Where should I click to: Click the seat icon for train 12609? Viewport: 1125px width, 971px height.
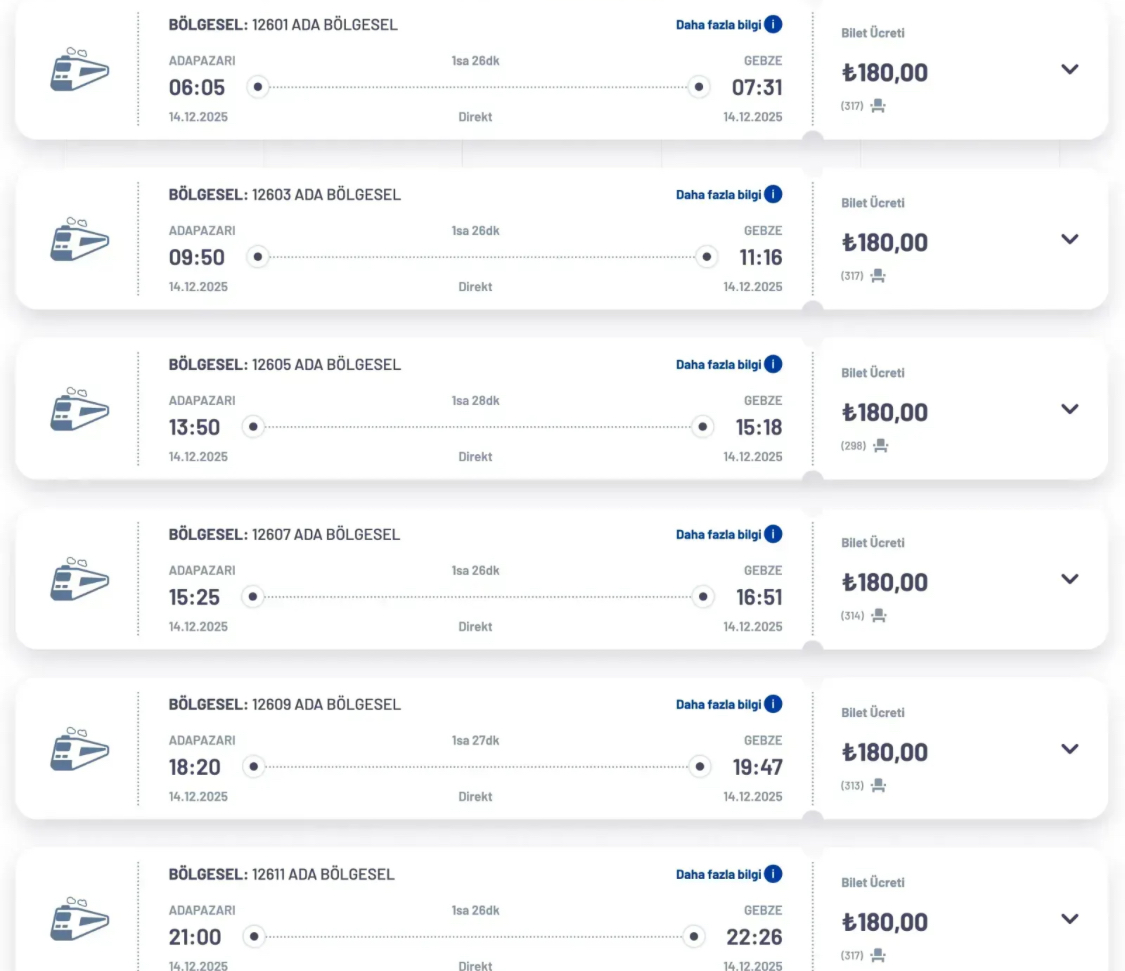tap(878, 786)
